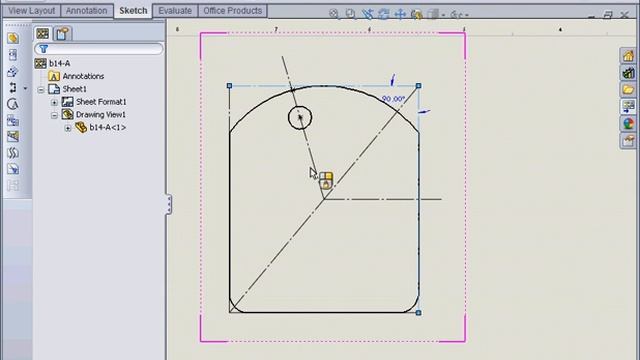This screenshot has height=360, width=640.
Task: Click the bottom-right corner handle of drawing view
Action: coord(418,313)
